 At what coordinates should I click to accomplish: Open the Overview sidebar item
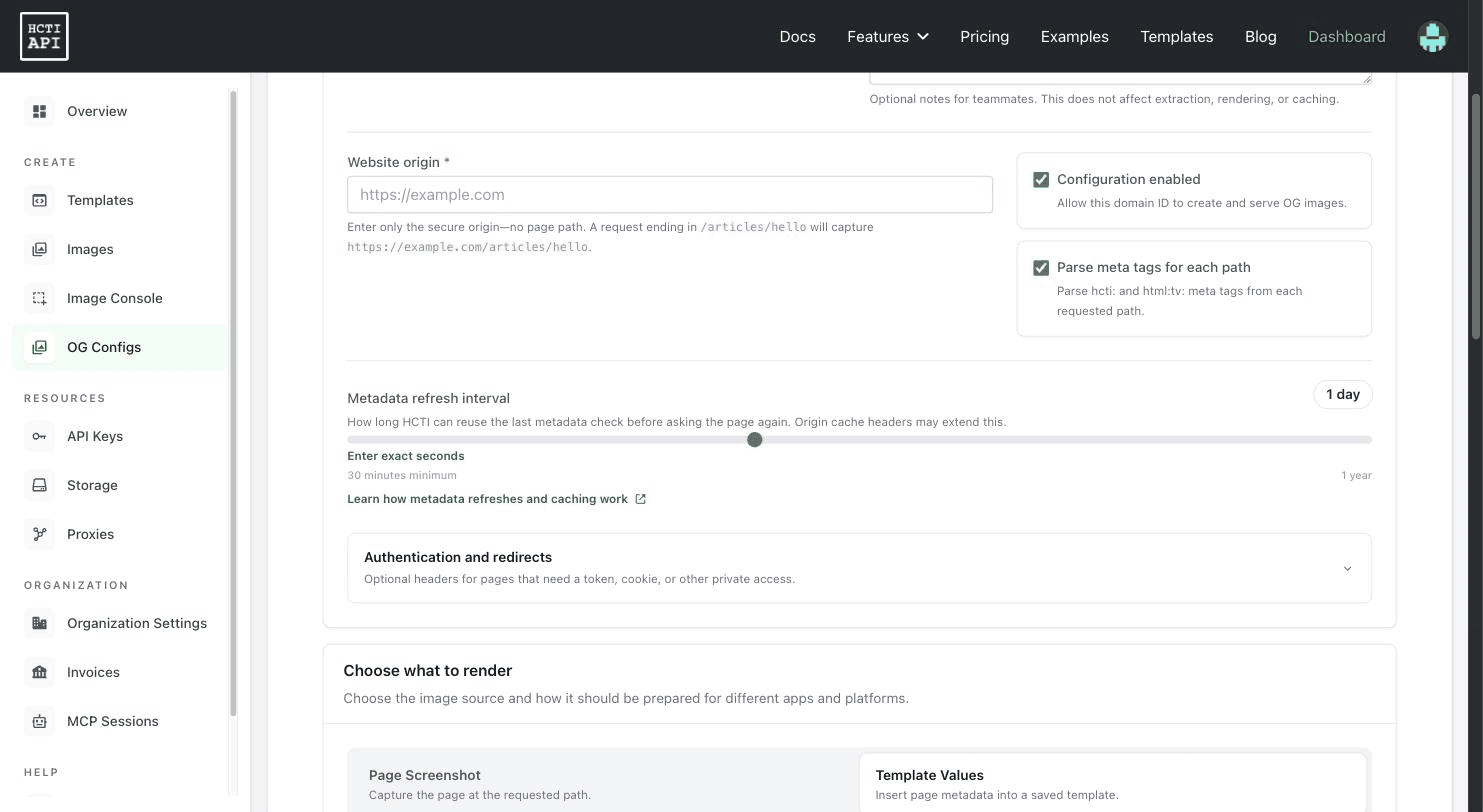[x=119, y=111]
